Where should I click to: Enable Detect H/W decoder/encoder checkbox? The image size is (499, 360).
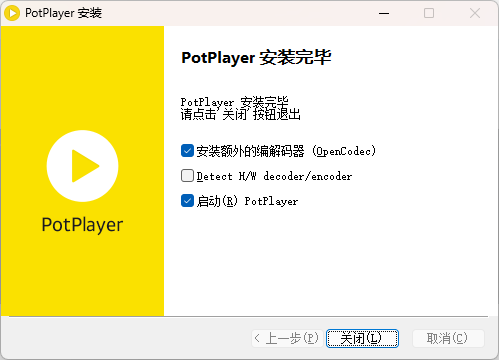pos(187,176)
